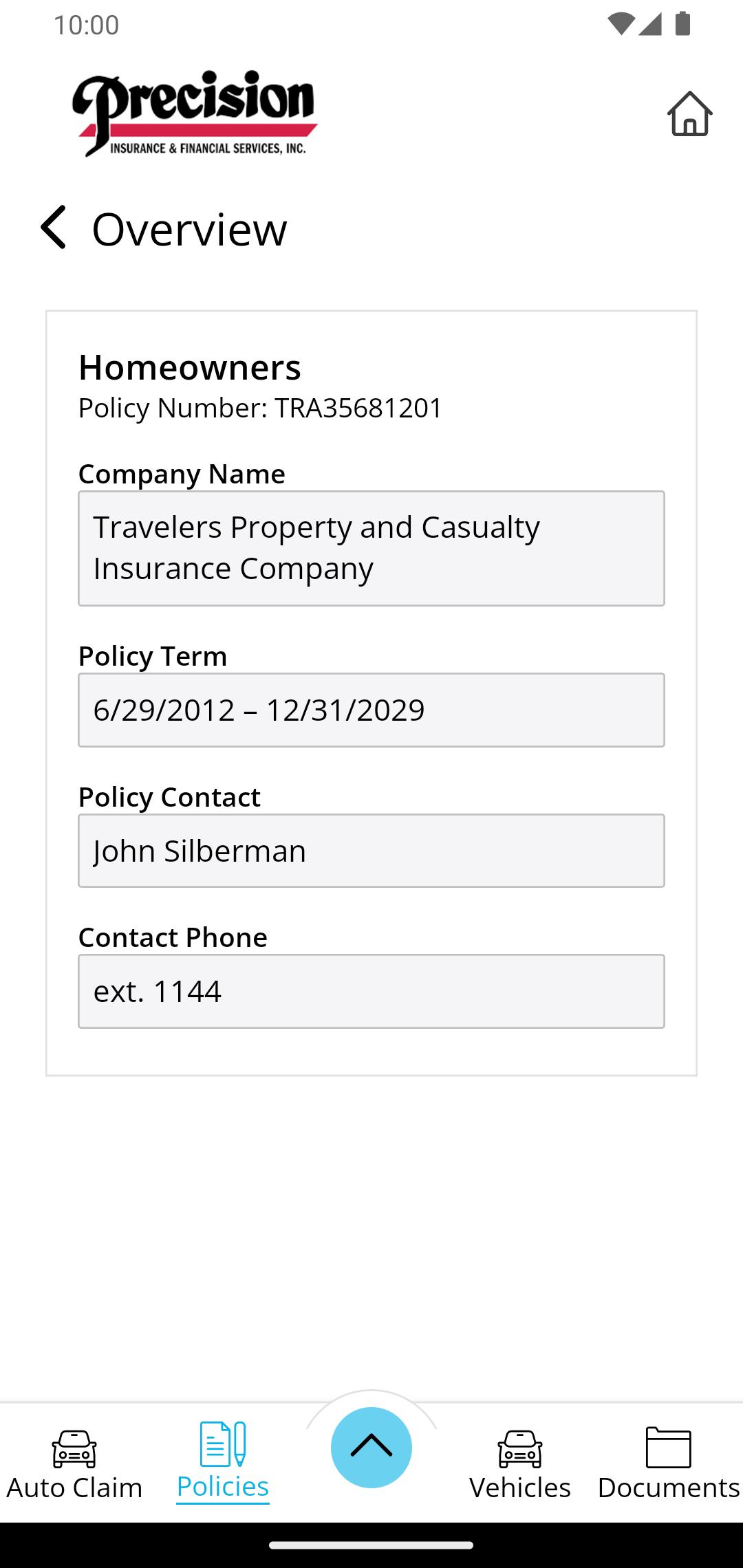Expand the blue up-arrow menu button
The image size is (743, 1568).
371,1447
